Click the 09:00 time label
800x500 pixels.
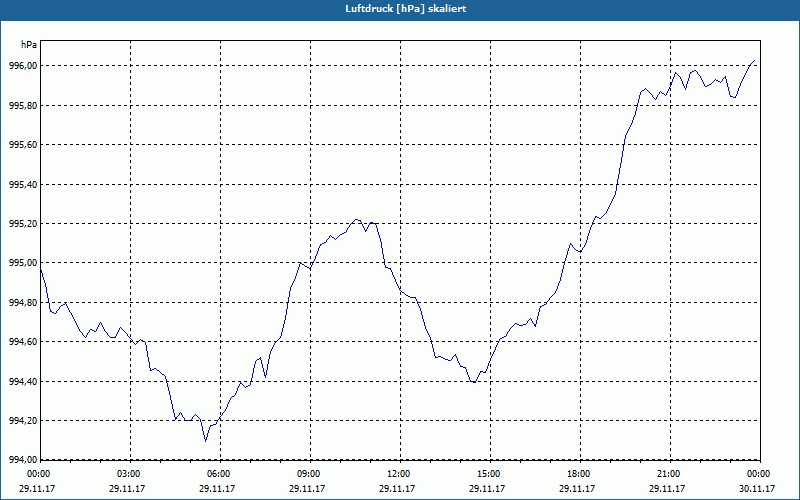[309, 474]
